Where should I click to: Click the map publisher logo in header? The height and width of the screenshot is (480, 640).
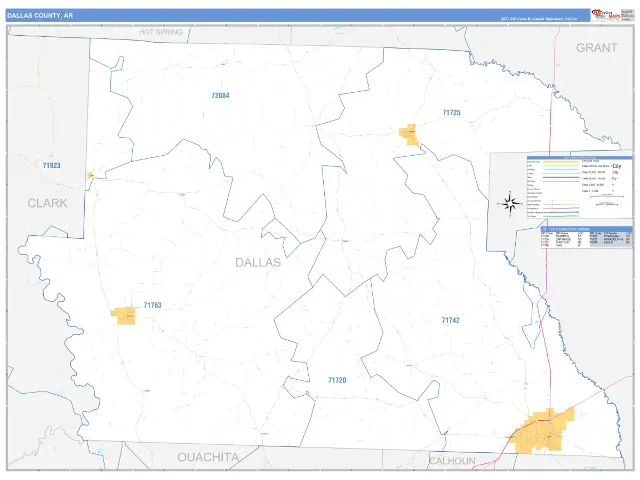click(x=606, y=15)
